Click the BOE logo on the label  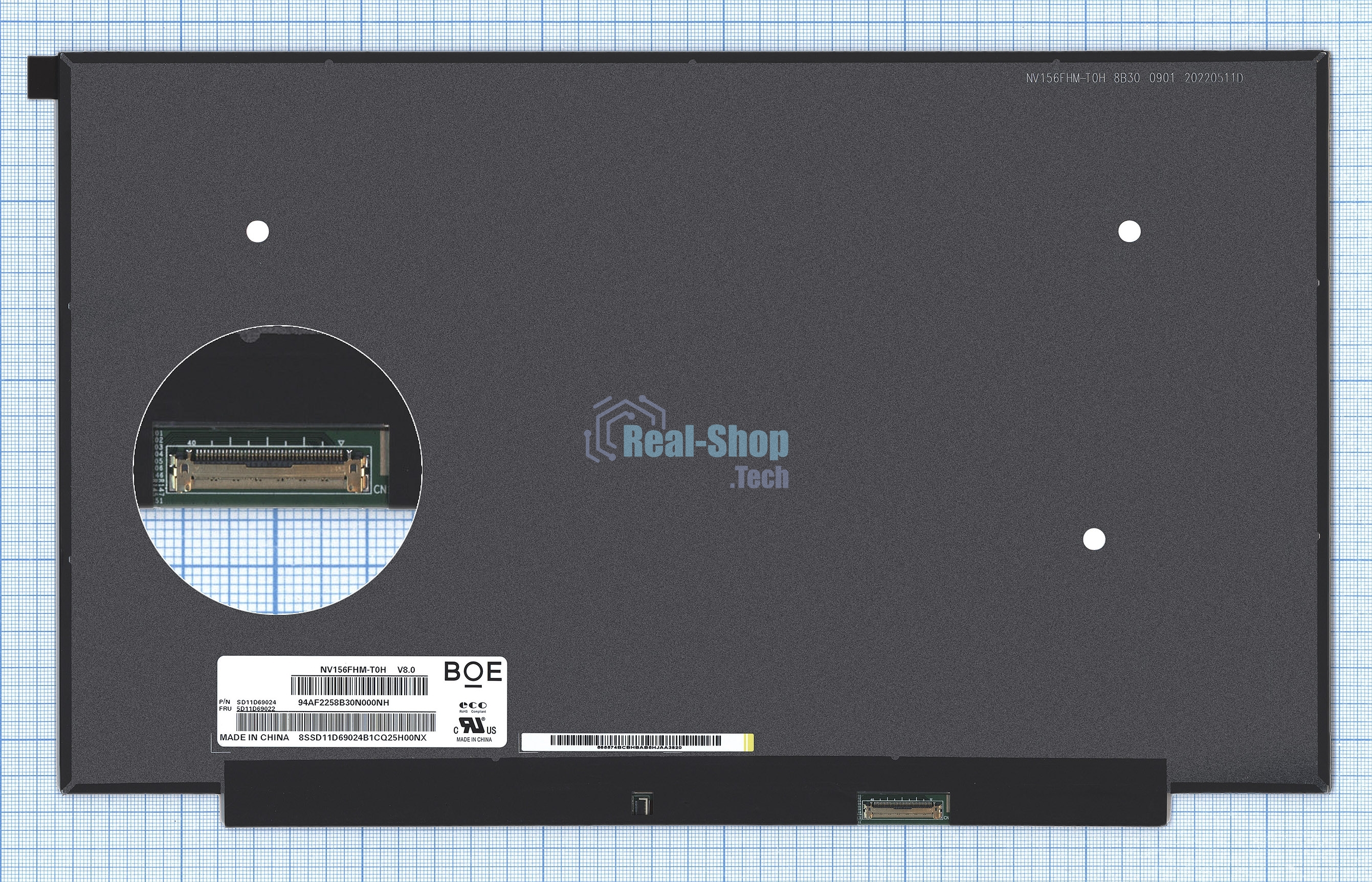(473, 672)
